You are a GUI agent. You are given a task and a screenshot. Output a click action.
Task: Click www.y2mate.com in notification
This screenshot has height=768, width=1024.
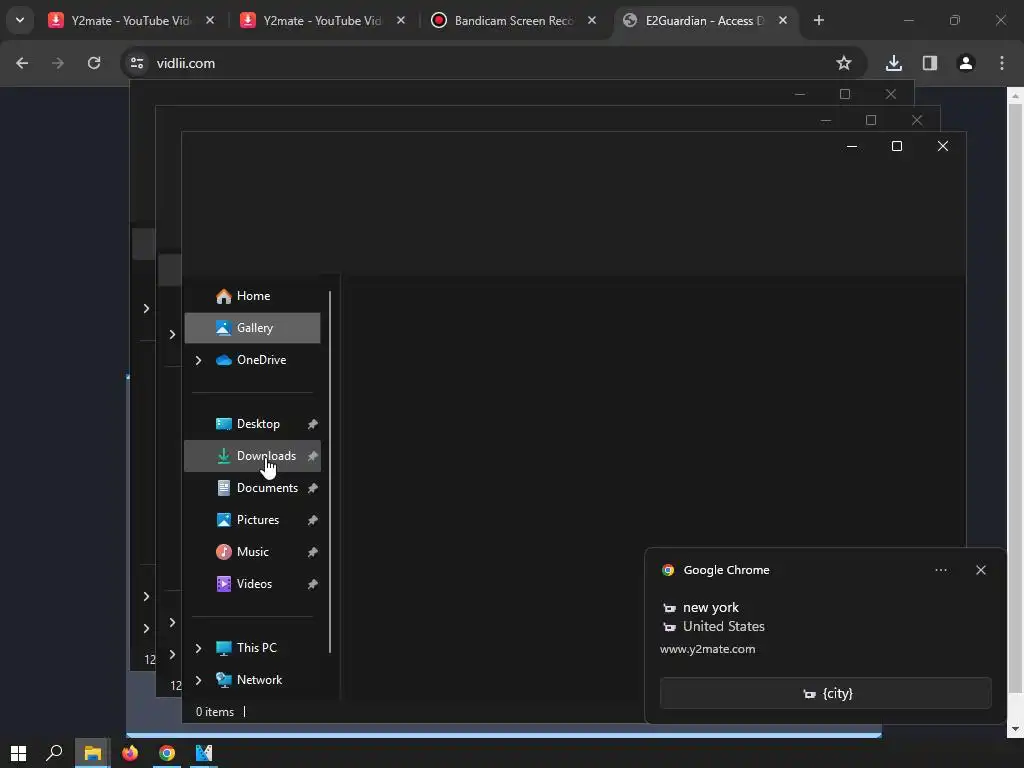click(x=707, y=649)
